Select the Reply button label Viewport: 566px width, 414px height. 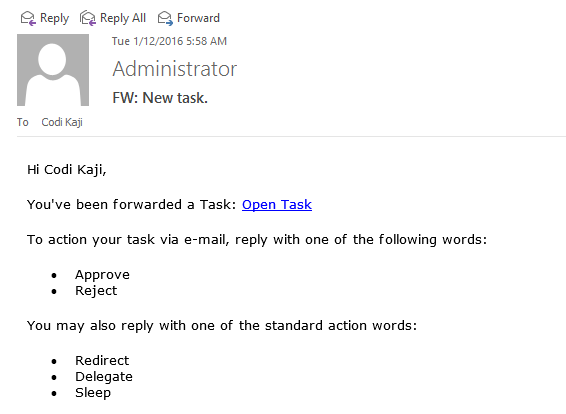pos(55,18)
